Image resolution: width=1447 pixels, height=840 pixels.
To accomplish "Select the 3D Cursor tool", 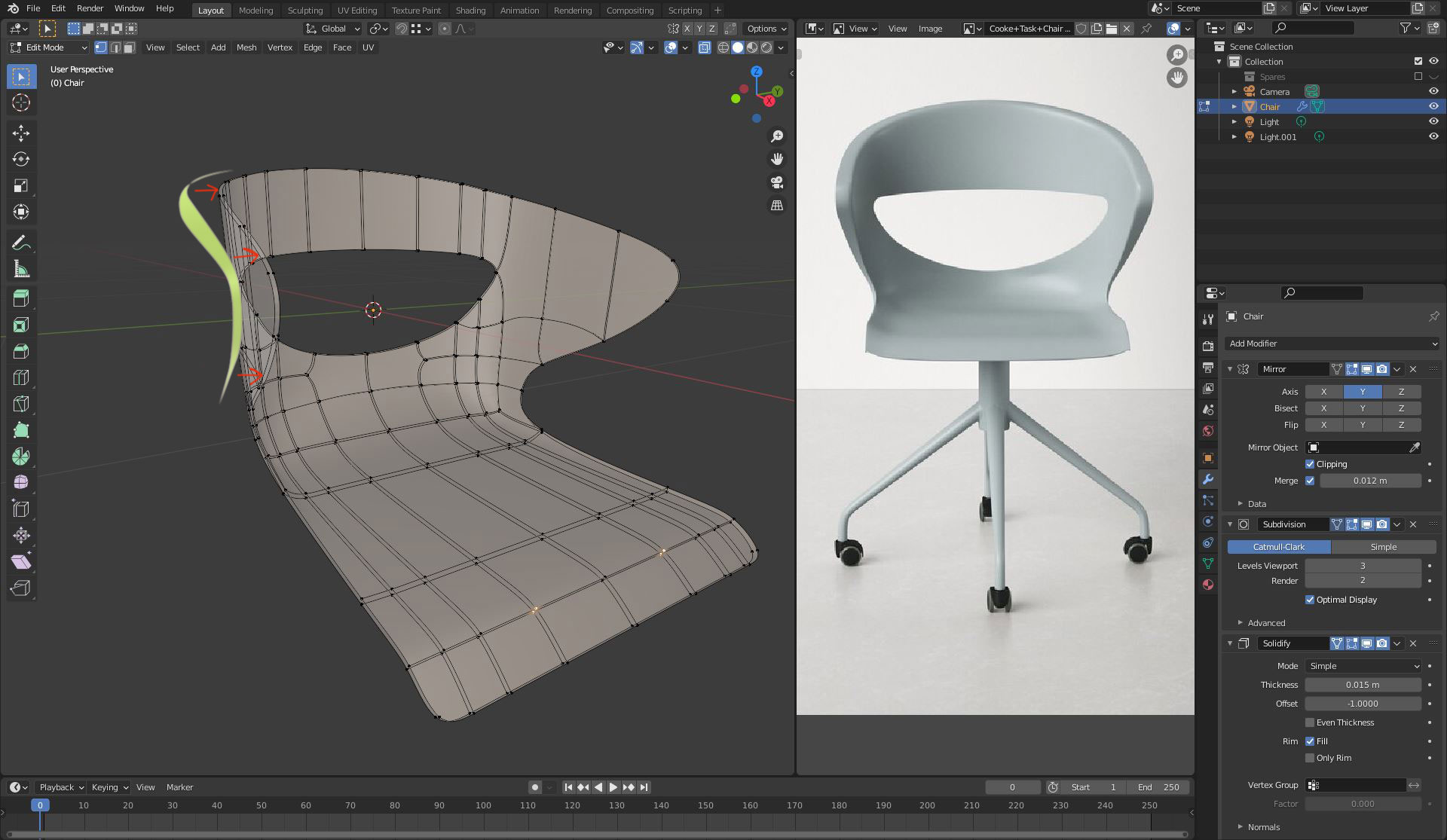I will 21,103.
